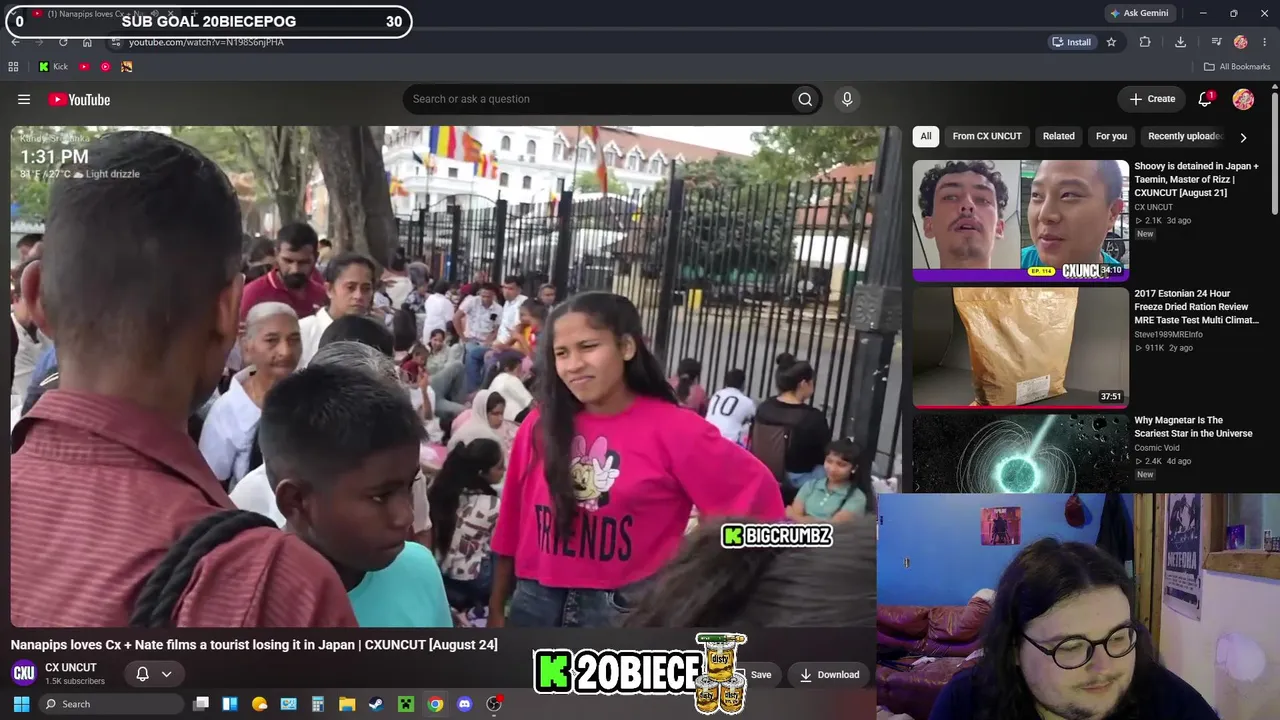Open the Magnetar video thumbnail
This screenshot has width=1280, height=720.
pyautogui.click(x=1020, y=454)
